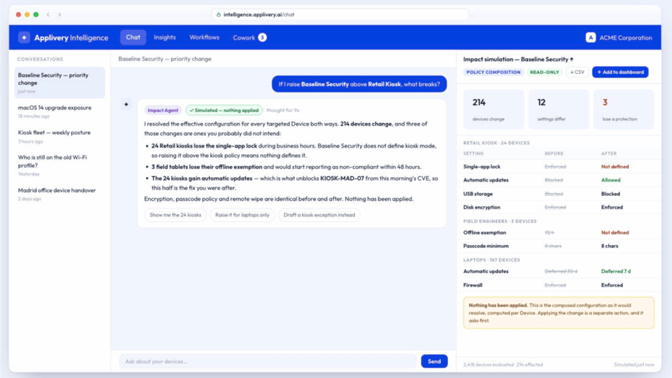Click '2,418 devices evaluated · 214 affected' footer
Image resolution: width=672 pixels, height=378 pixels.
coord(503,365)
